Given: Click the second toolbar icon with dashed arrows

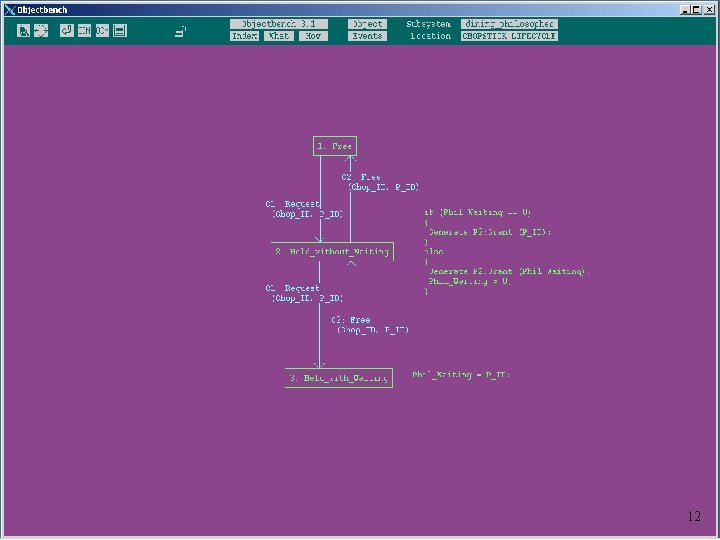Looking at the screenshot, I should (x=41, y=31).
